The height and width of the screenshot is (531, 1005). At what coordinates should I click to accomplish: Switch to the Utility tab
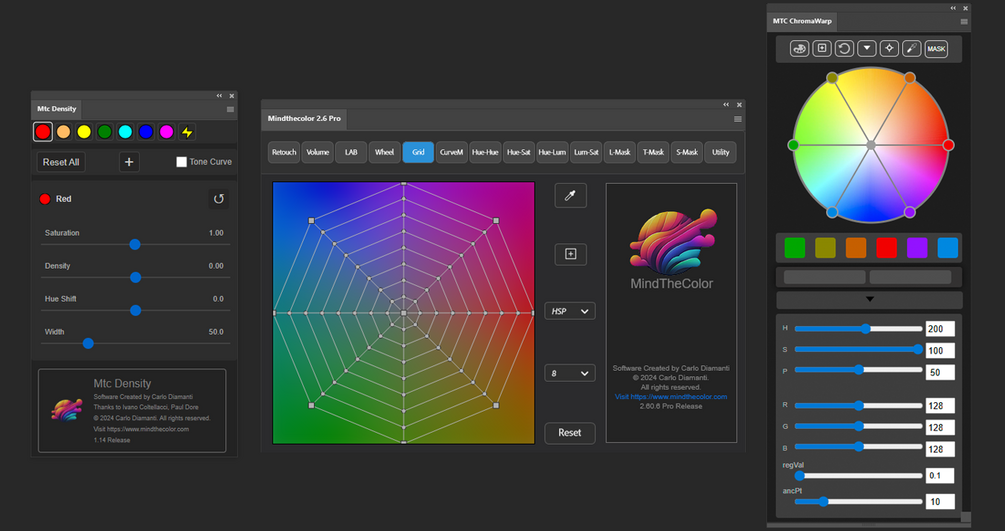pos(720,152)
